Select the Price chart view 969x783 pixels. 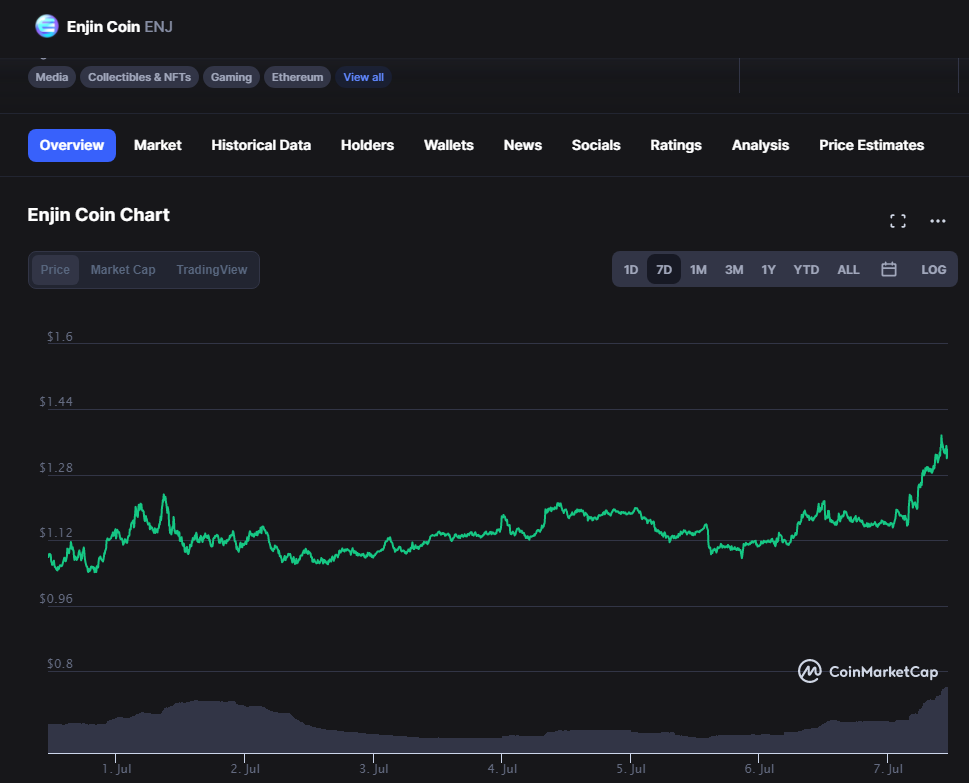(55, 270)
